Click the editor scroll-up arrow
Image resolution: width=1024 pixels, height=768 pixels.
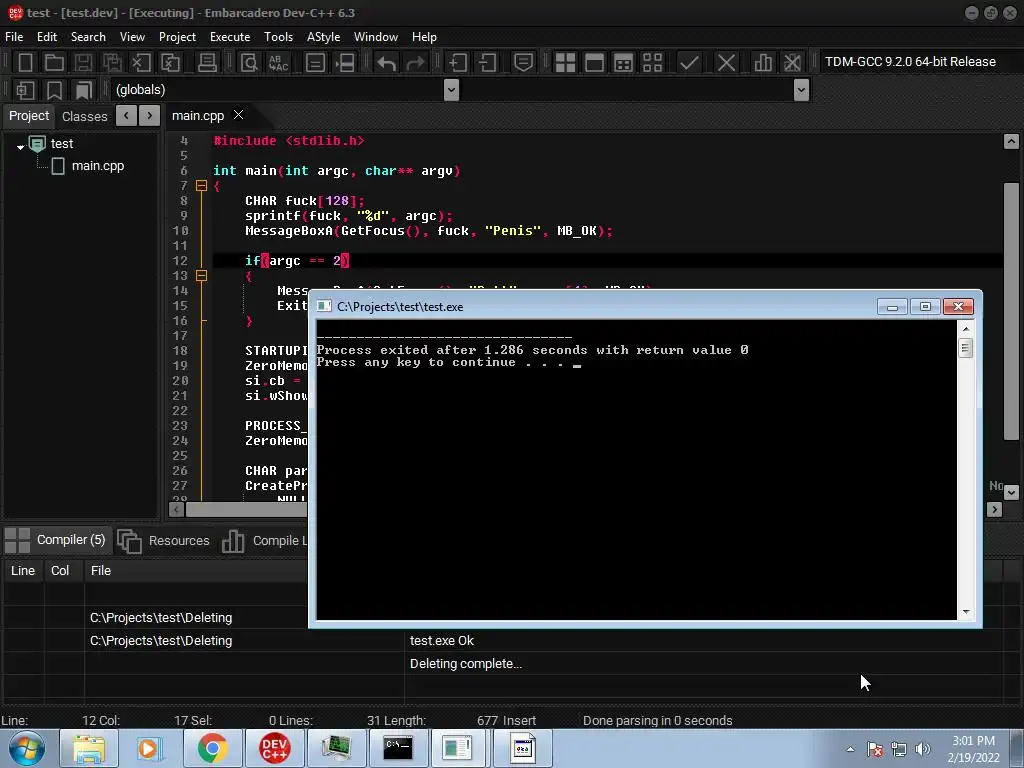pyautogui.click(x=1011, y=141)
